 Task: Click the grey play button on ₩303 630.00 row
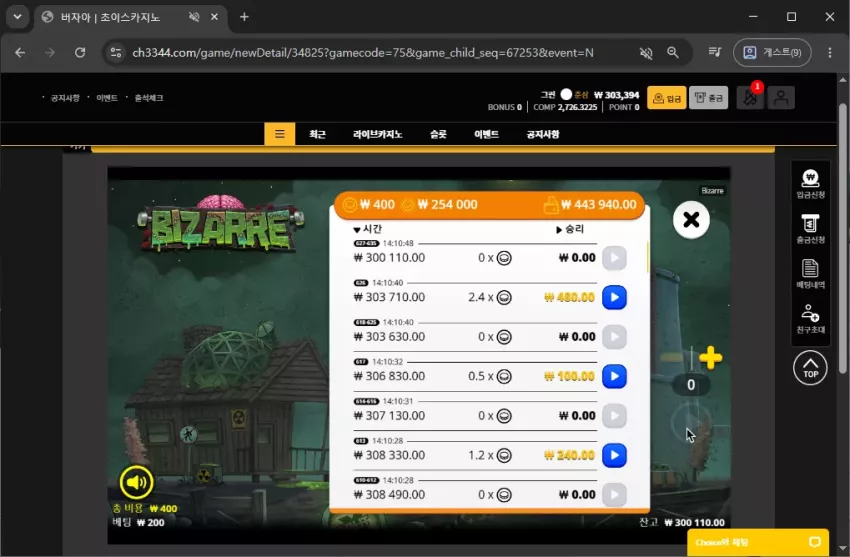(x=614, y=336)
